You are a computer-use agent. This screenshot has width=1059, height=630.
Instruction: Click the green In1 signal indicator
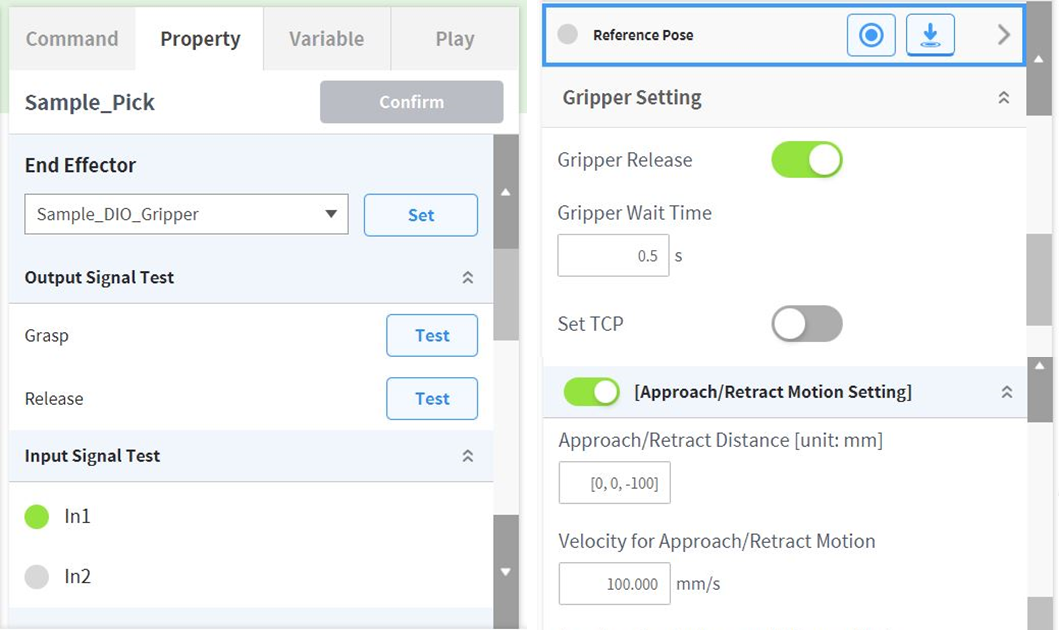point(37,517)
